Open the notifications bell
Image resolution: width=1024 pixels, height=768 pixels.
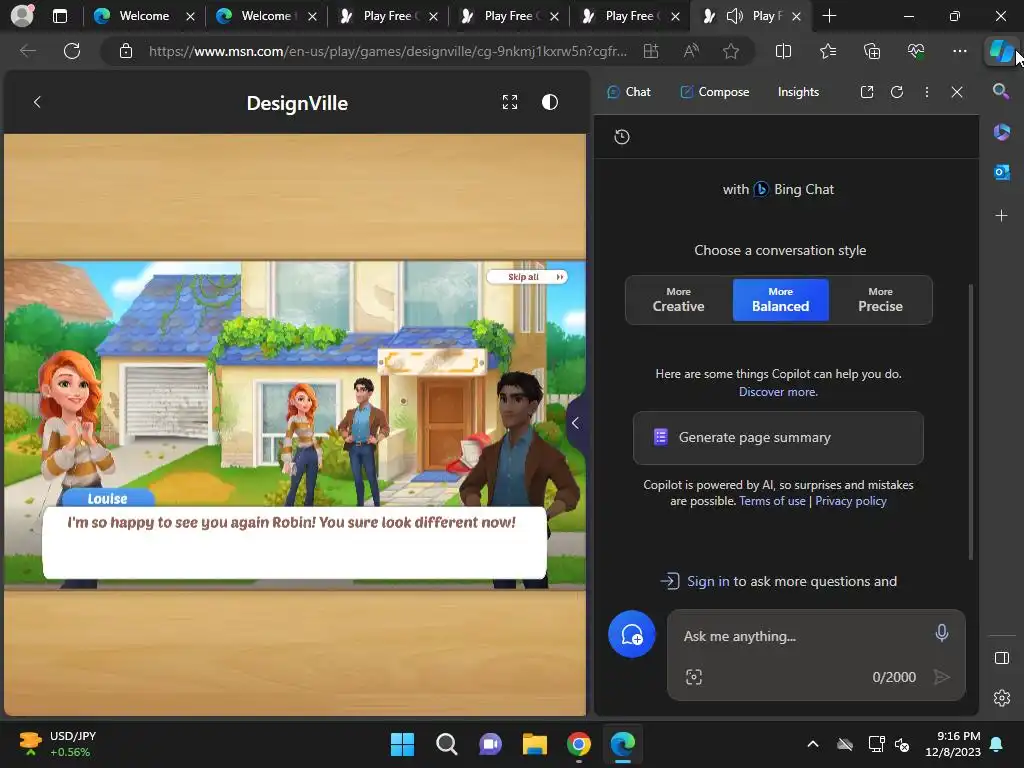click(x=996, y=744)
